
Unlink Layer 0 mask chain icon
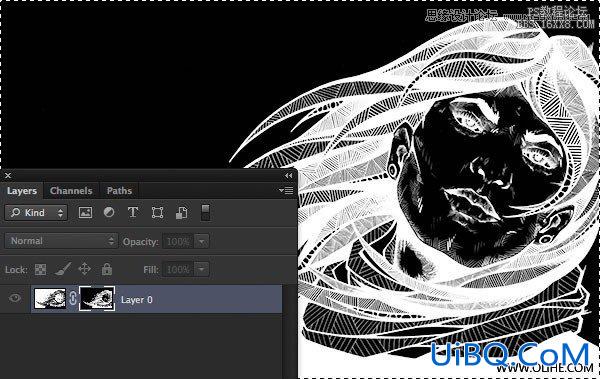click(73, 299)
